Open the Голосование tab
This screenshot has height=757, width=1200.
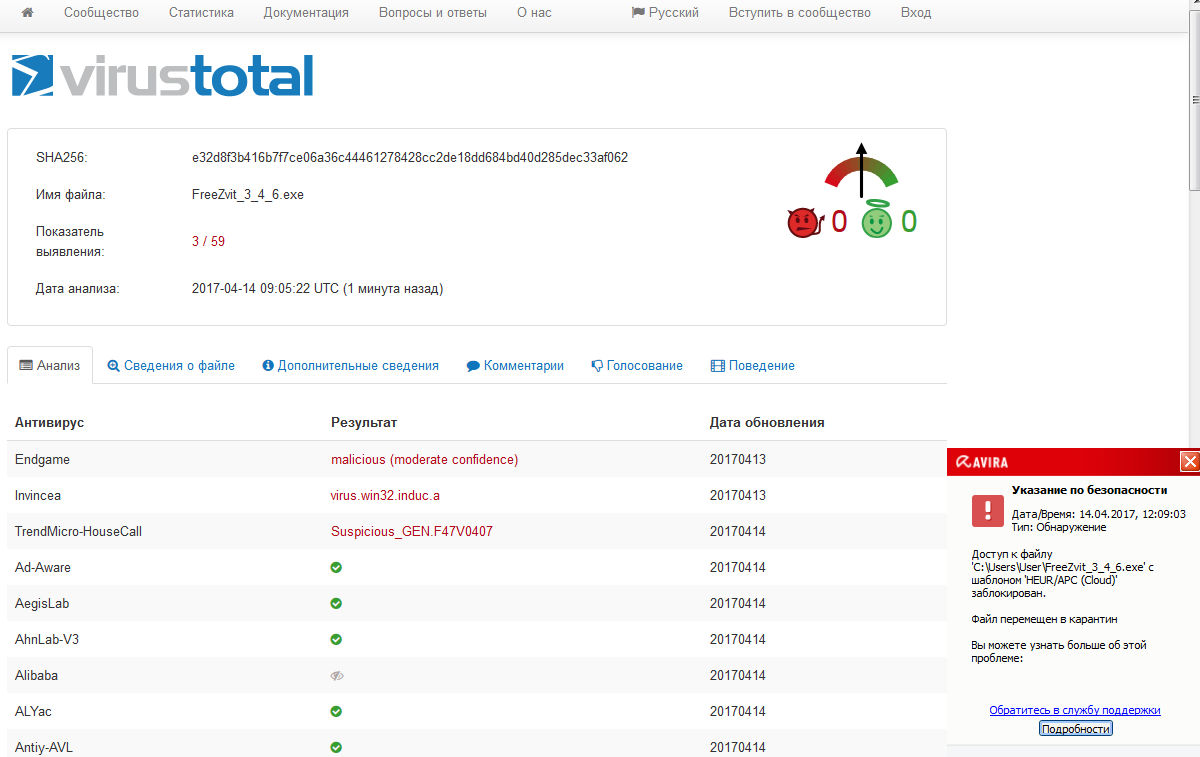(636, 366)
